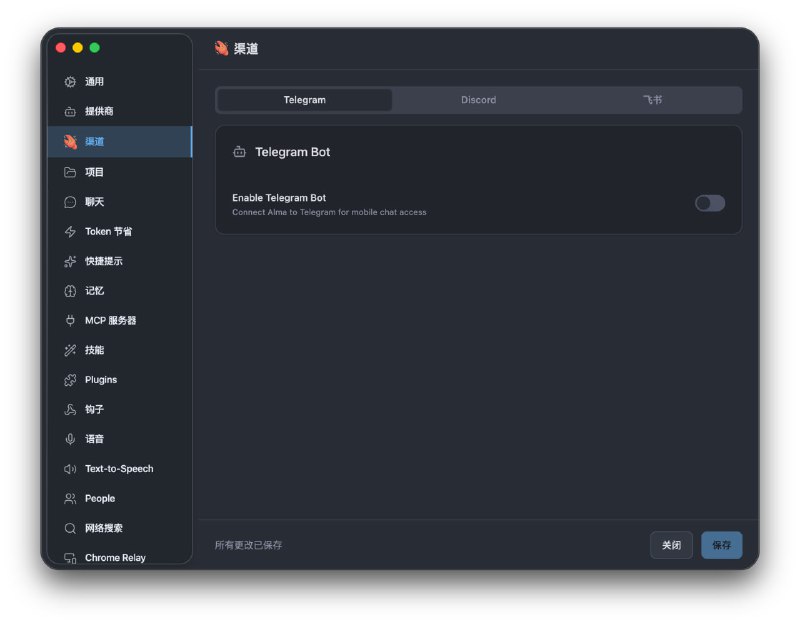The image size is (800, 624).
Task: Open the 飞书 tab
Action: pyautogui.click(x=652, y=100)
